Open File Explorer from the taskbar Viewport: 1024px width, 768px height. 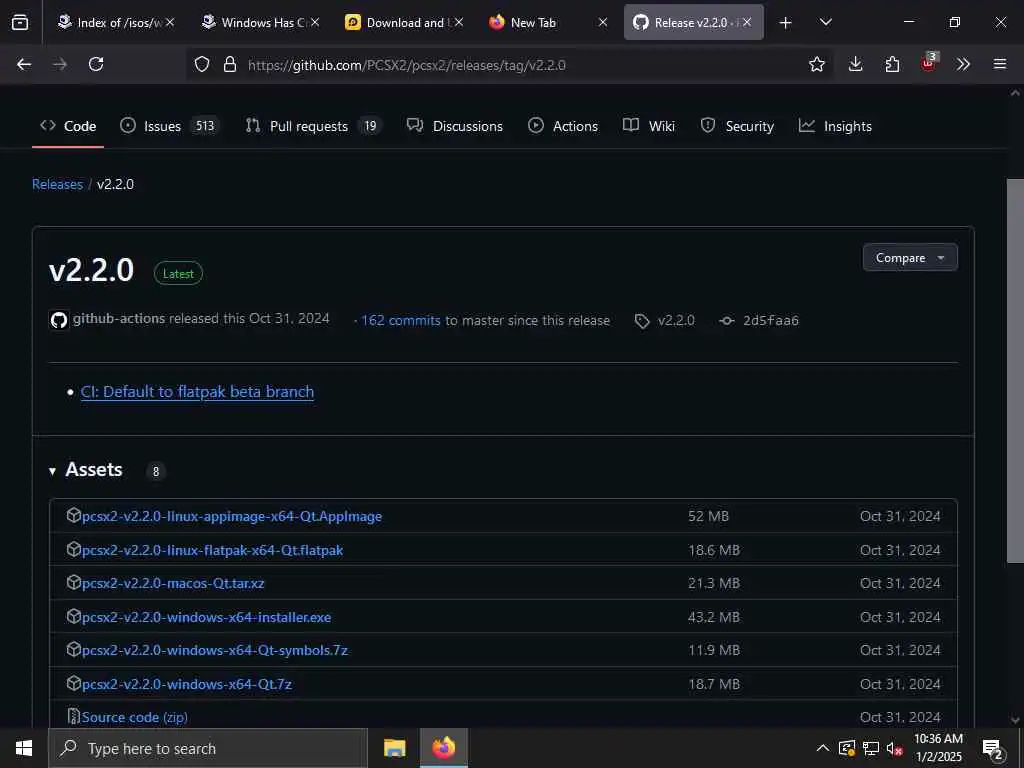click(394, 748)
